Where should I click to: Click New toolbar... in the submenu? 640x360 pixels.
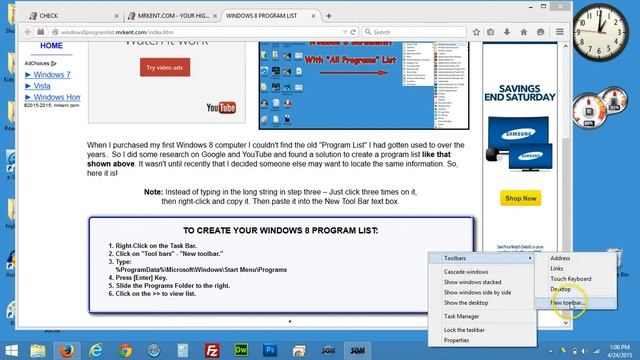tap(576, 303)
